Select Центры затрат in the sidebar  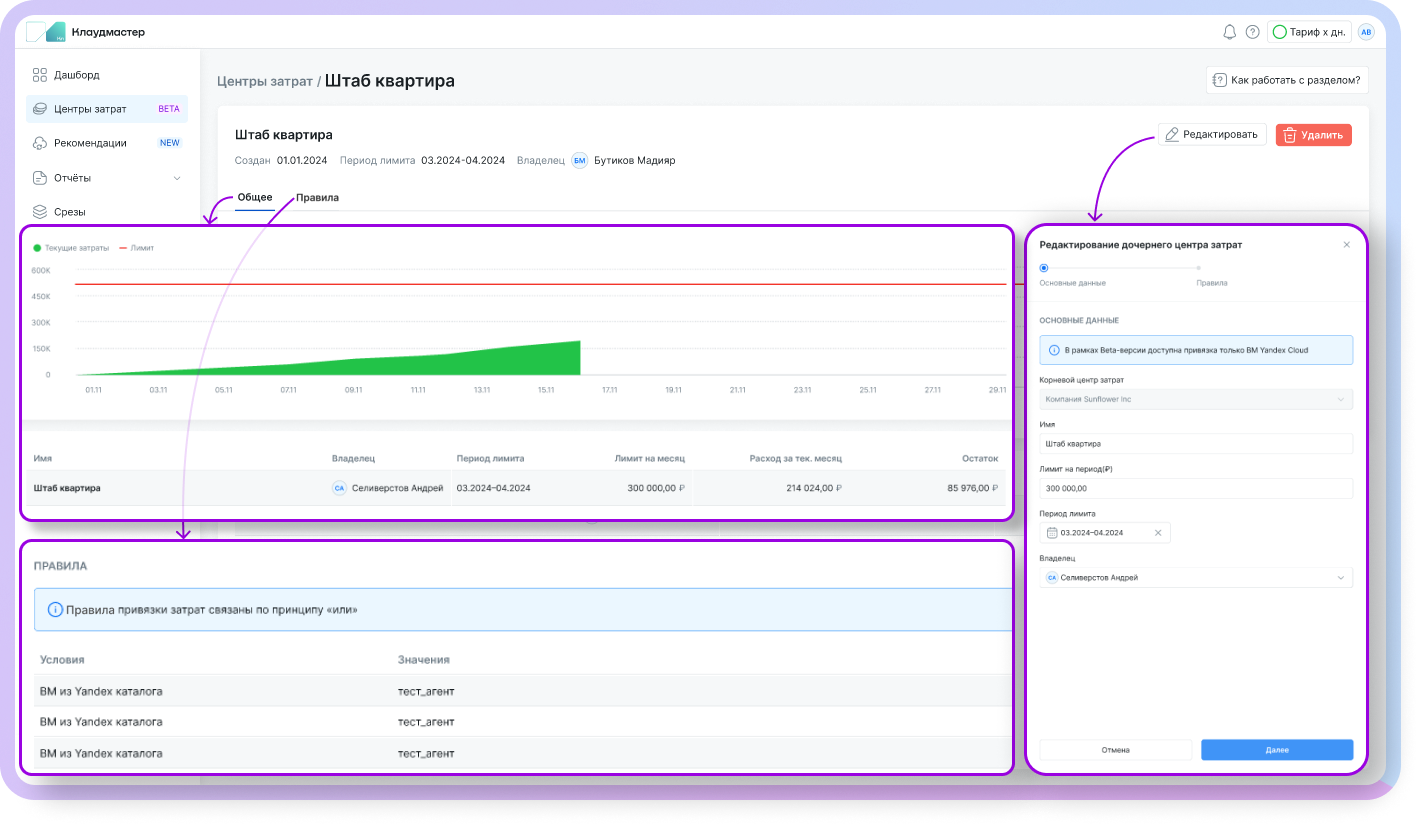pos(90,109)
